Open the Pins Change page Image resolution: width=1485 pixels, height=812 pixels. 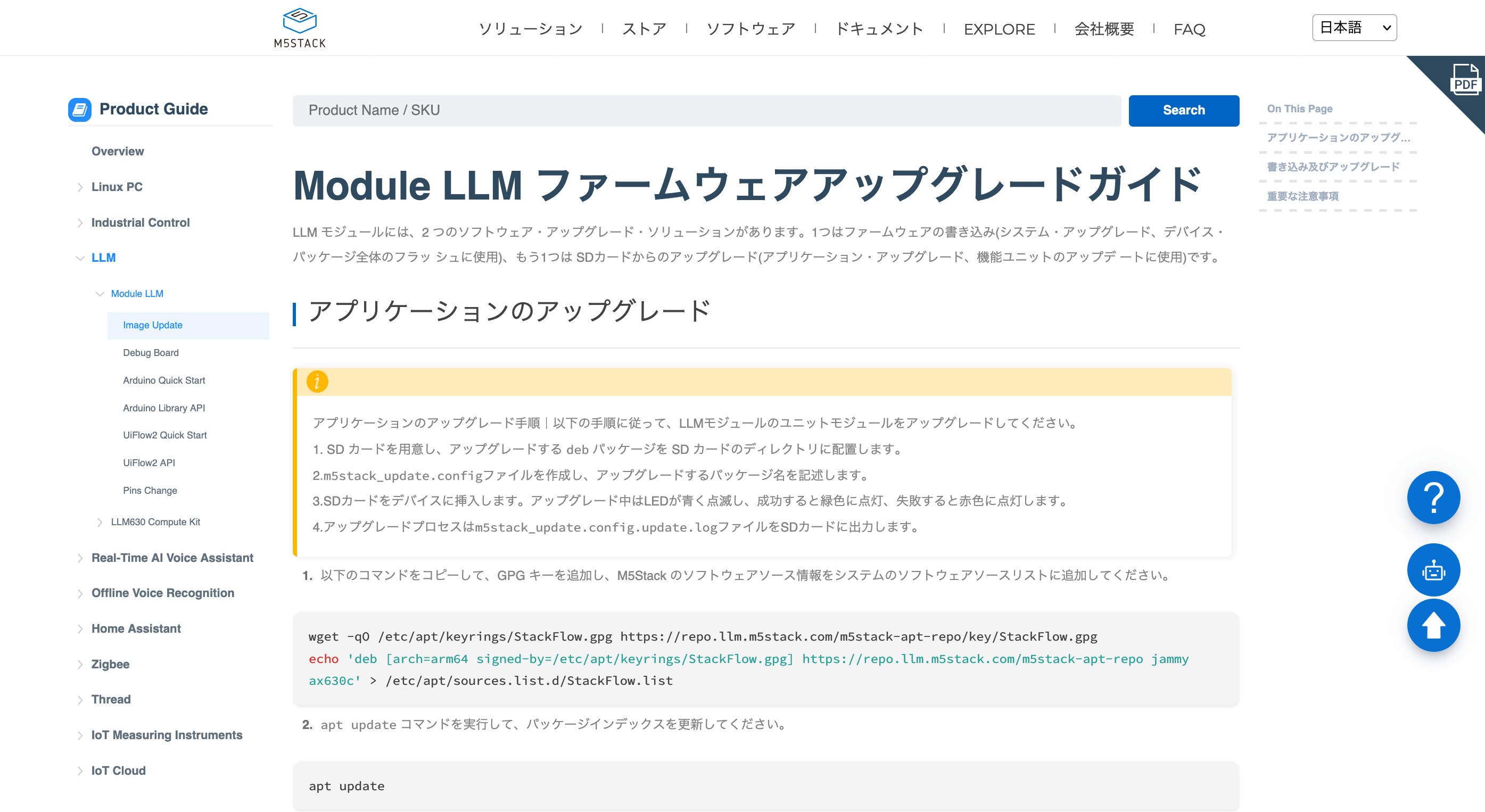coord(150,491)
